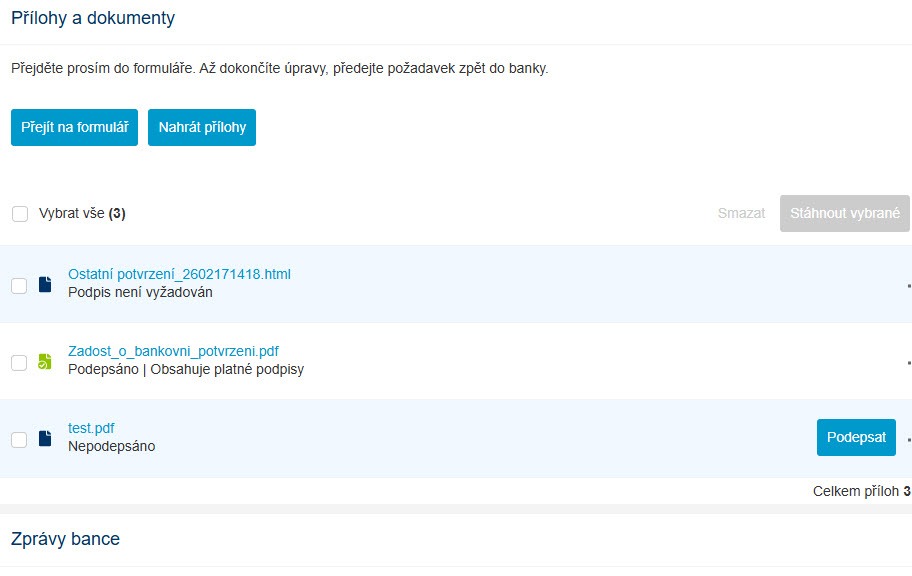Click Přejít na formulář button

pyautogui.click(x=74, y=127)
